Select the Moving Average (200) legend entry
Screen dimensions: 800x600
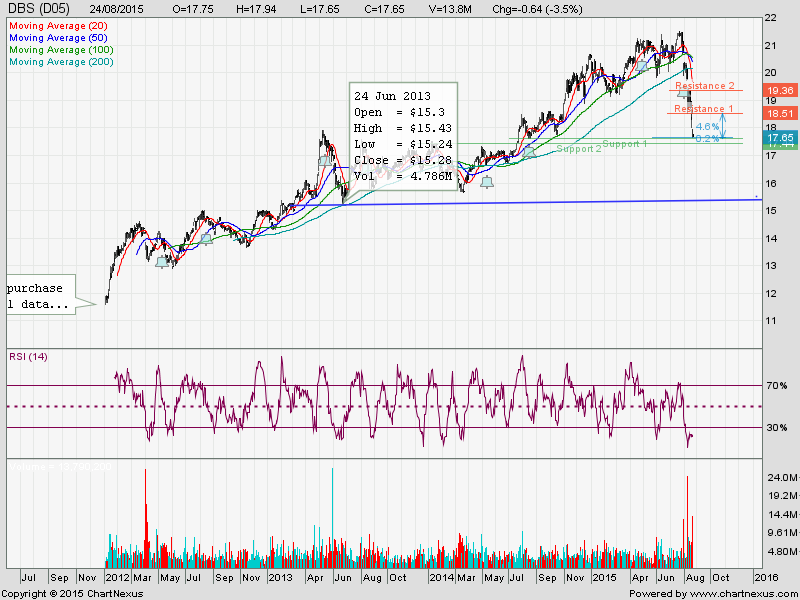click(x=61, y=62)
